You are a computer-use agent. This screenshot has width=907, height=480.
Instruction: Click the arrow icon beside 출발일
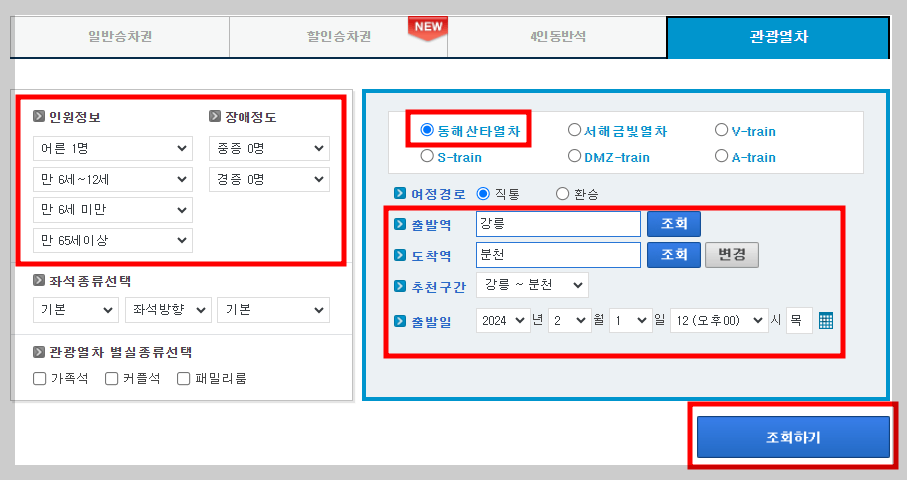(x=400, y=321)
